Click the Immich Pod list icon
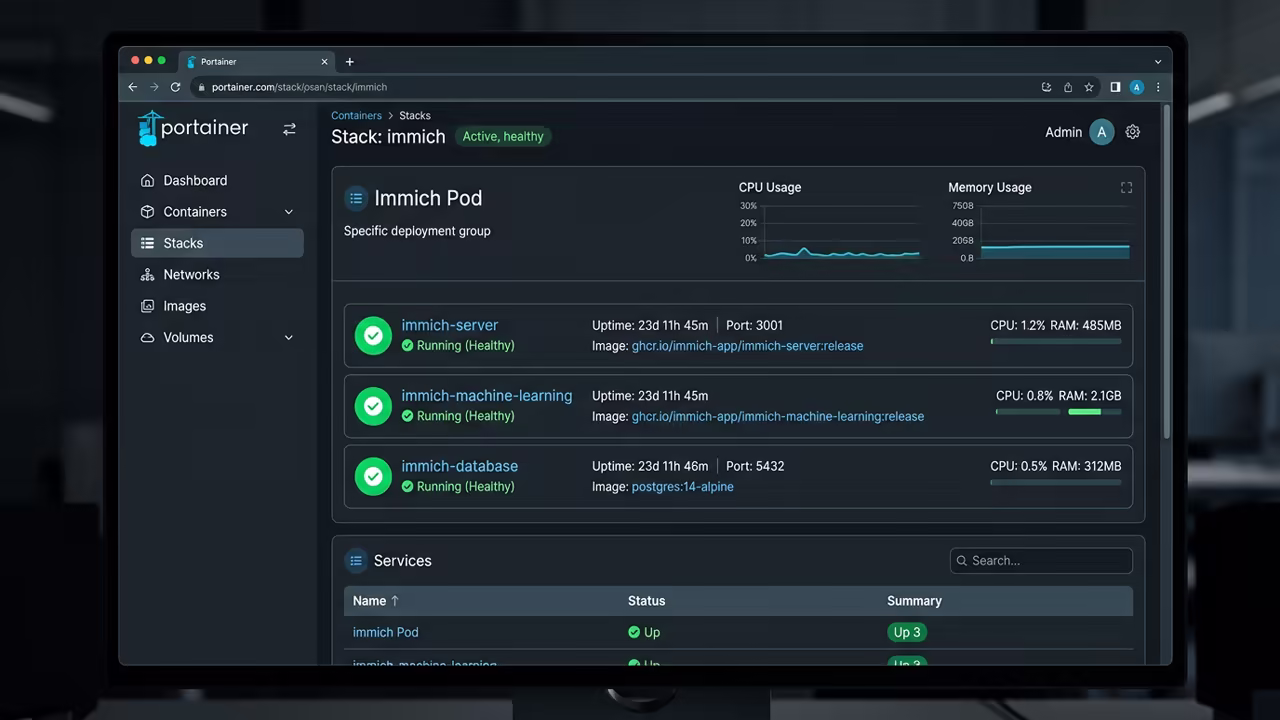Image resolution: width=1280 pixels, height=720 pixels. pos(356,198)
